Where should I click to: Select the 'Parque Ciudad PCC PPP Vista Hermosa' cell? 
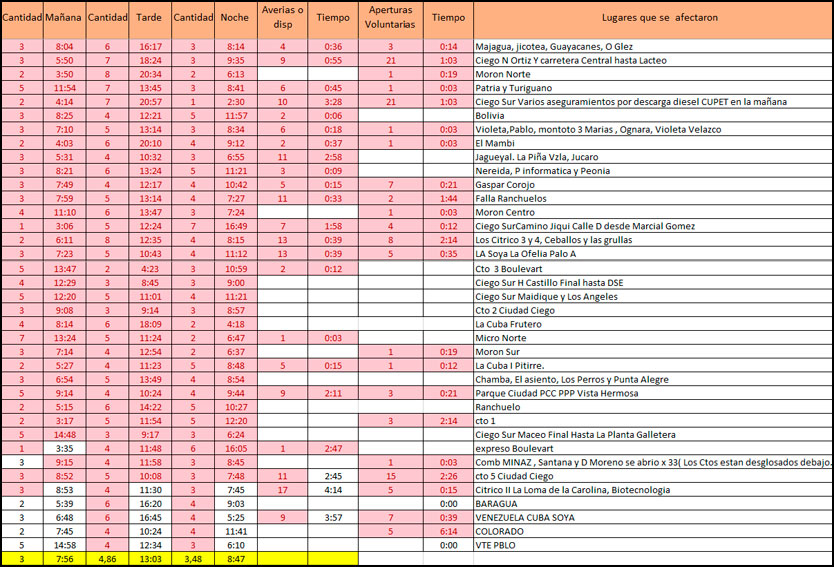[x=653, y=393]
